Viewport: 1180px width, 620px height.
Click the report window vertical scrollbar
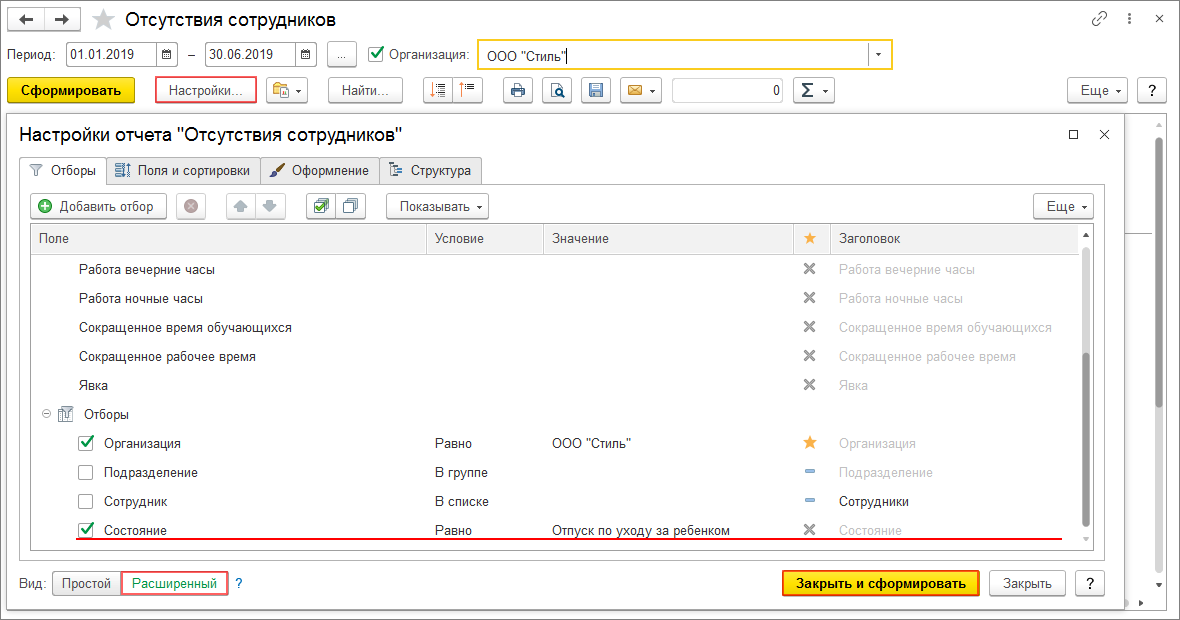[1159, 272]
